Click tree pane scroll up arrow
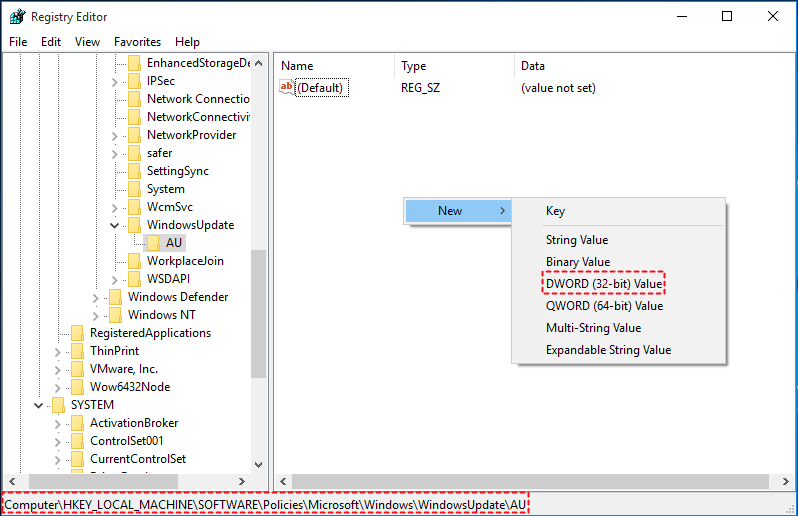The image size is (798, 516). click(259, 63)
